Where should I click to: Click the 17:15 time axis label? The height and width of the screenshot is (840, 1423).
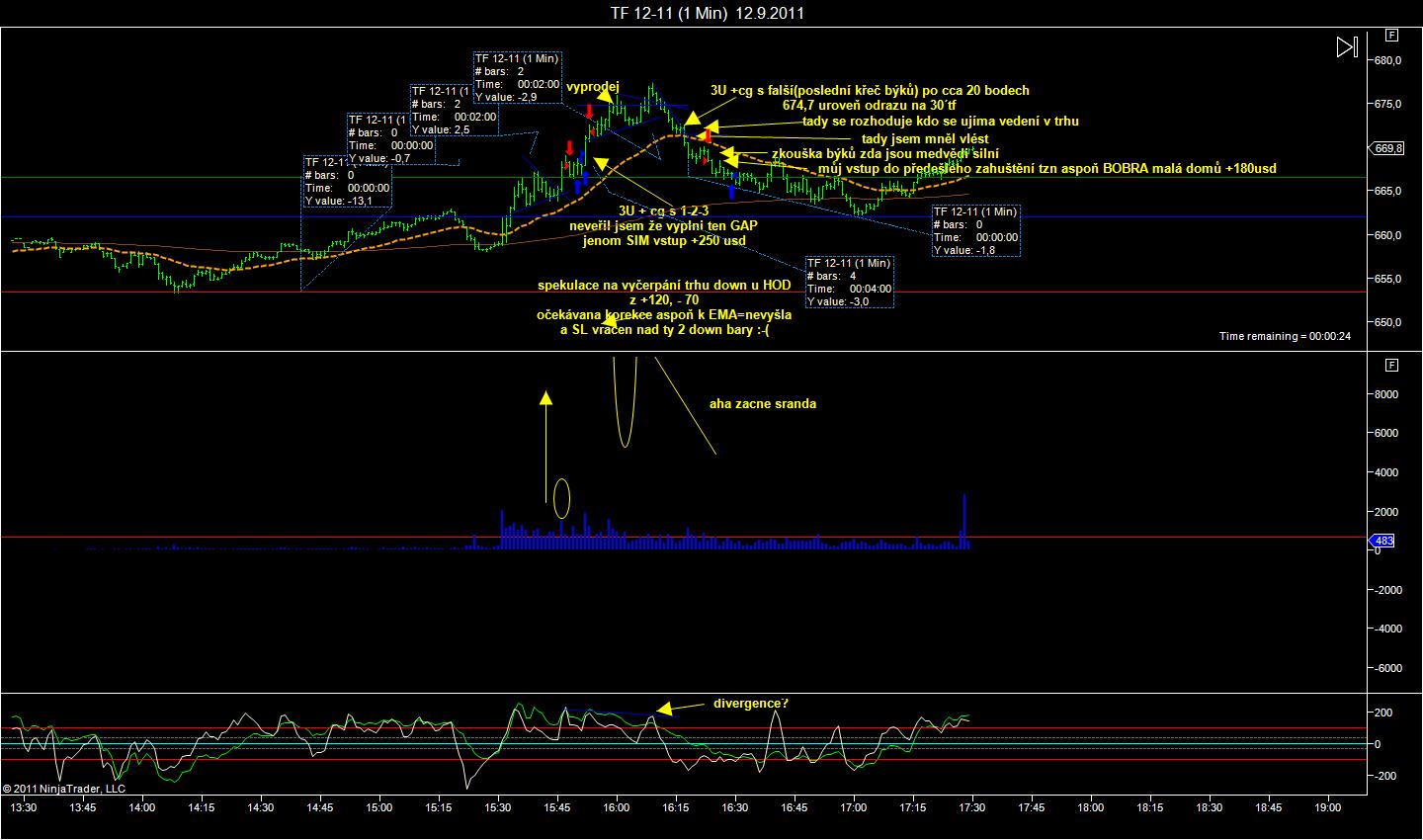pos(913,806)
